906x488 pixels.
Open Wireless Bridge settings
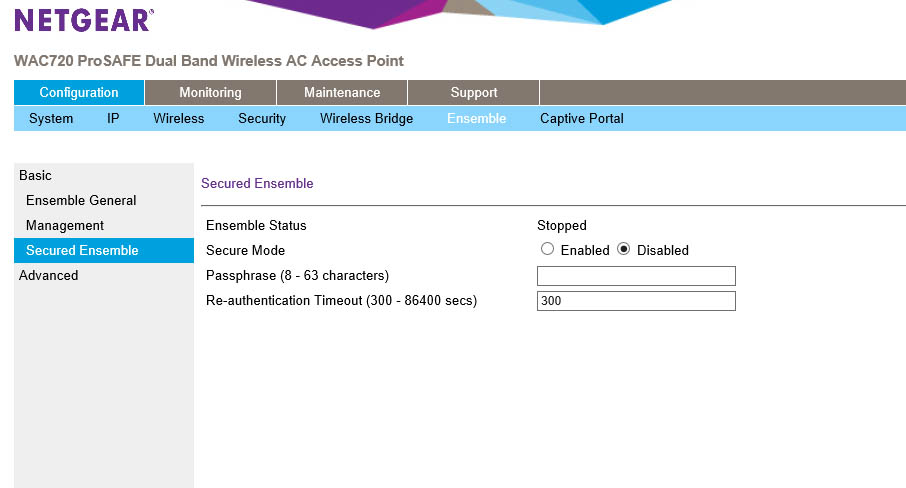point(366,118)
